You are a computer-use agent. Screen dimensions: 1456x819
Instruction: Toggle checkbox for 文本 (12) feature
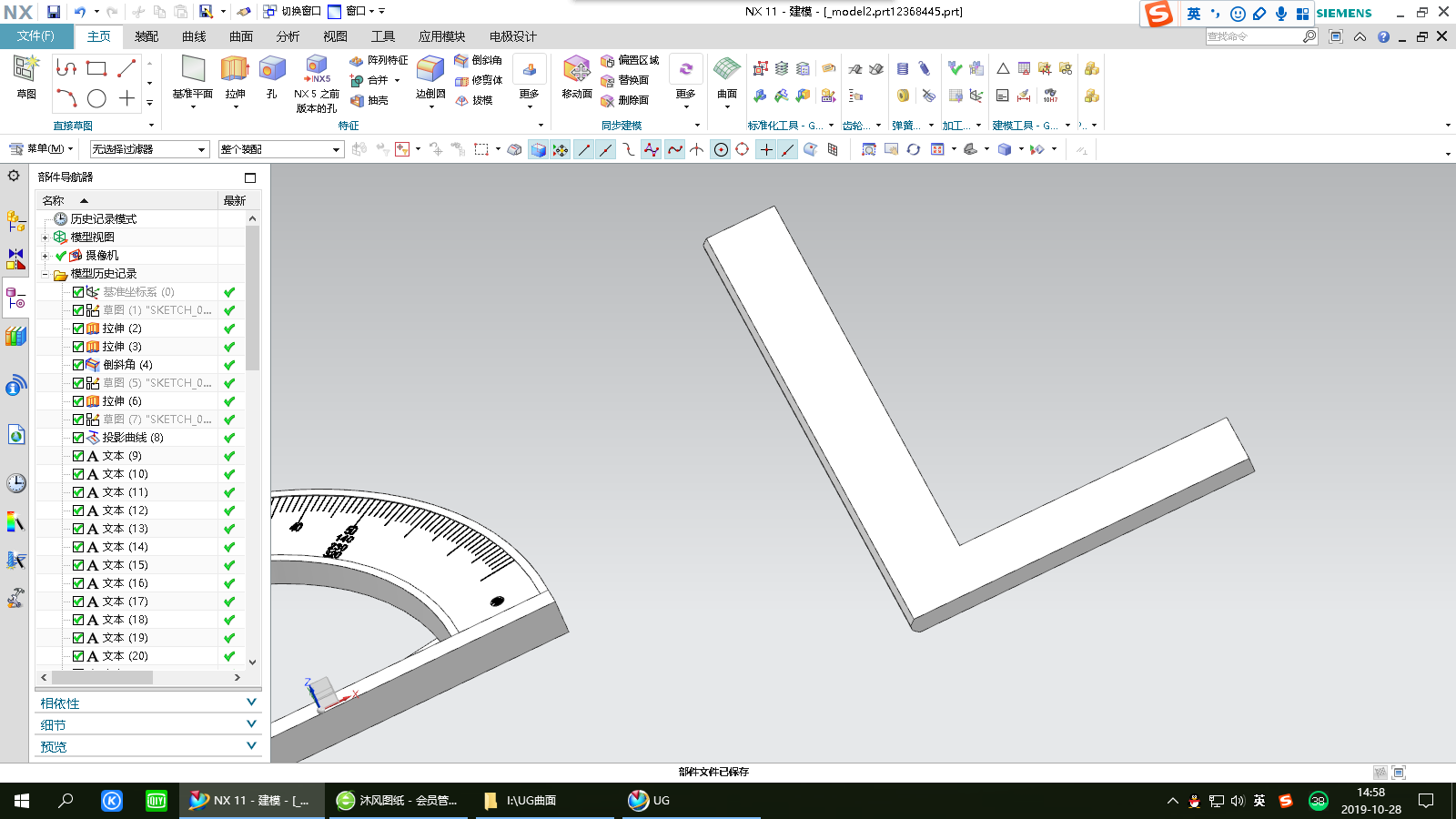pos(78,511)
